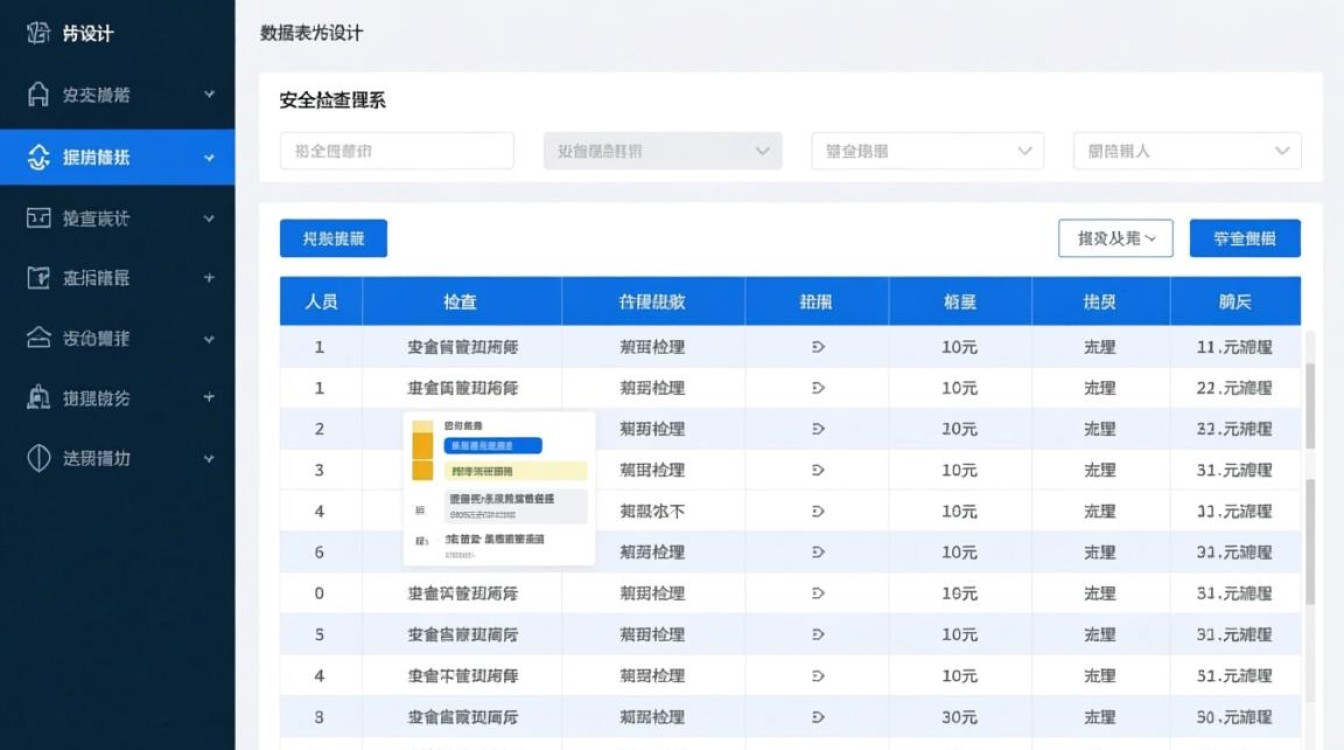Click the small icon in the first data row's 拍摄 column
Viewport: 1344px width, 750px height.
click(818, 347)
